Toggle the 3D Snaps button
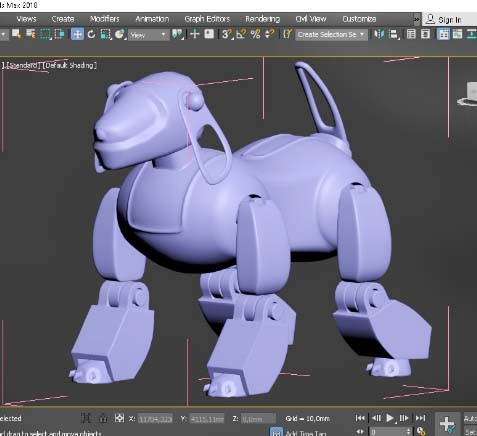The width and height of the screenshot is (477, 436). coord(227,34)
